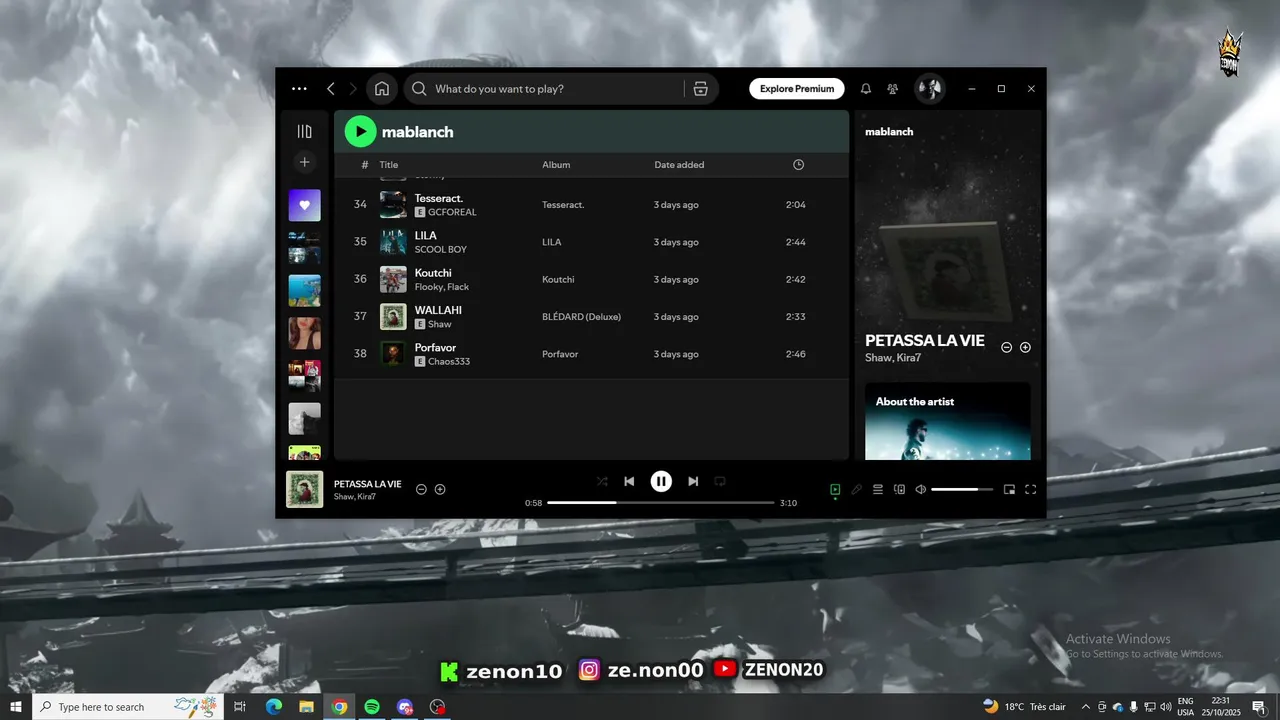Go back with the left arrow
Viewport: 1280px width, 720px height.
[331, 89]
